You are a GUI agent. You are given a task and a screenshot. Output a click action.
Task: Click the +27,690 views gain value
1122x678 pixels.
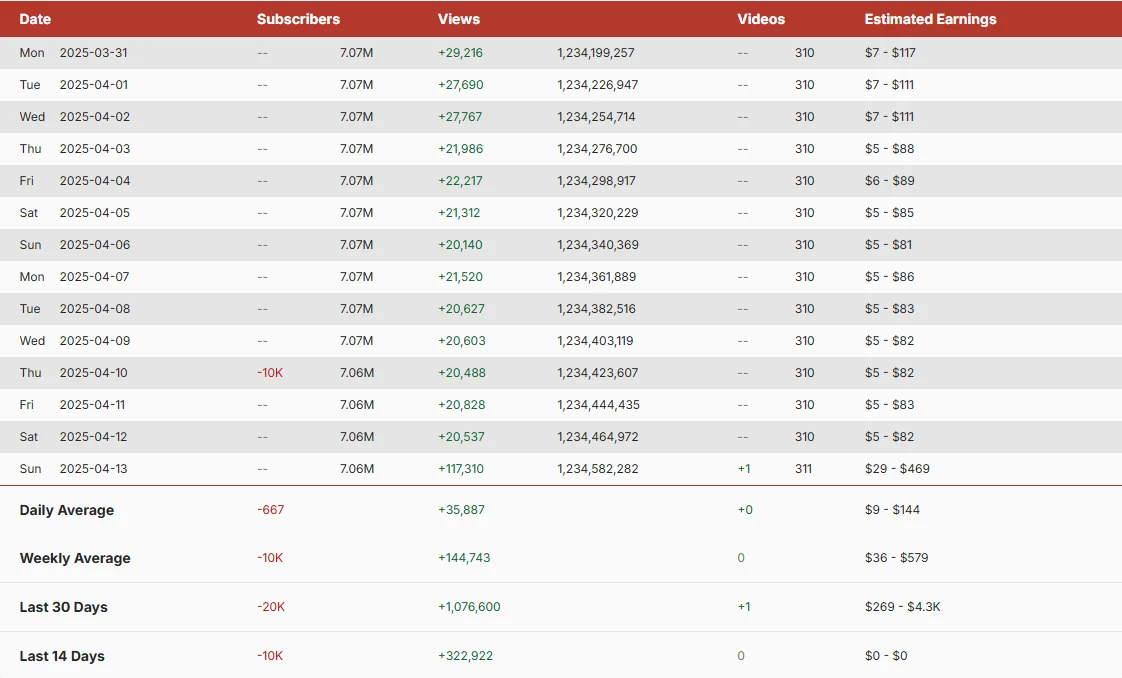[461, 85]
